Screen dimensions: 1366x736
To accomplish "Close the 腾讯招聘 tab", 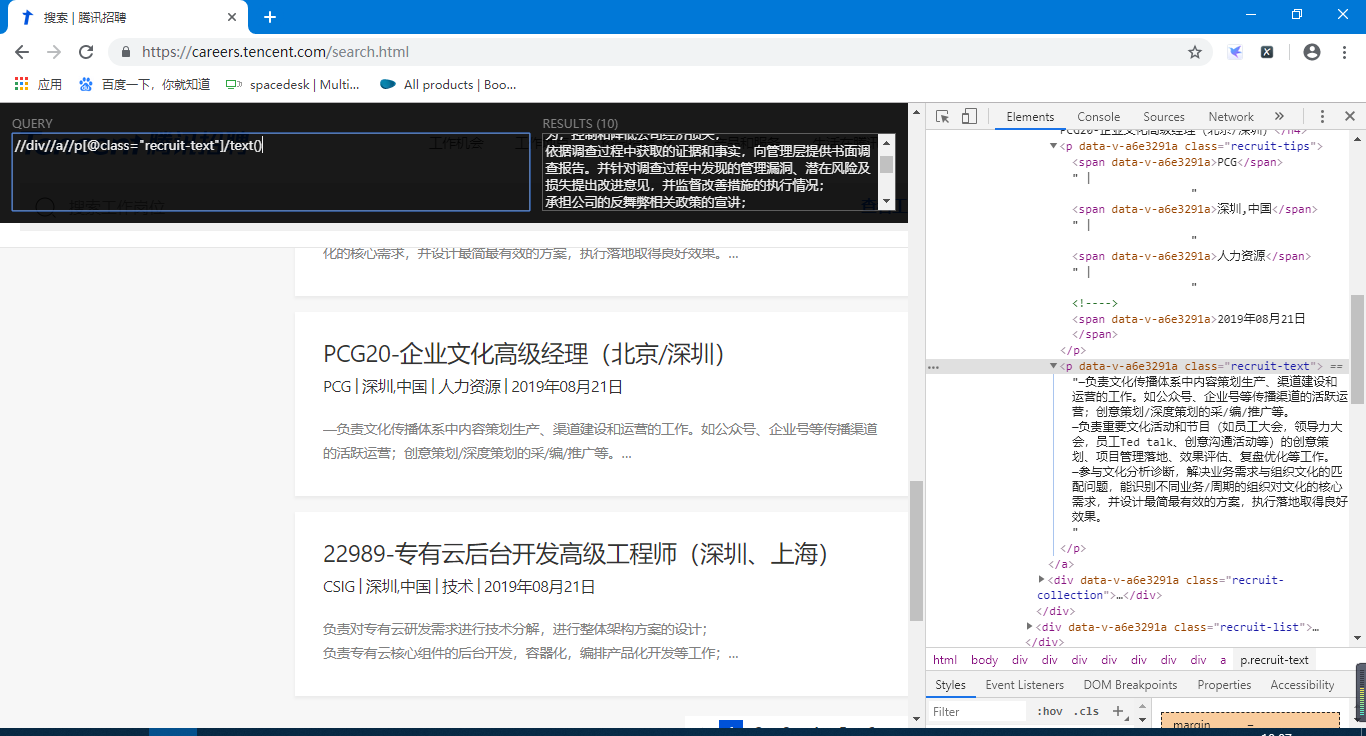I will (232, 17).
